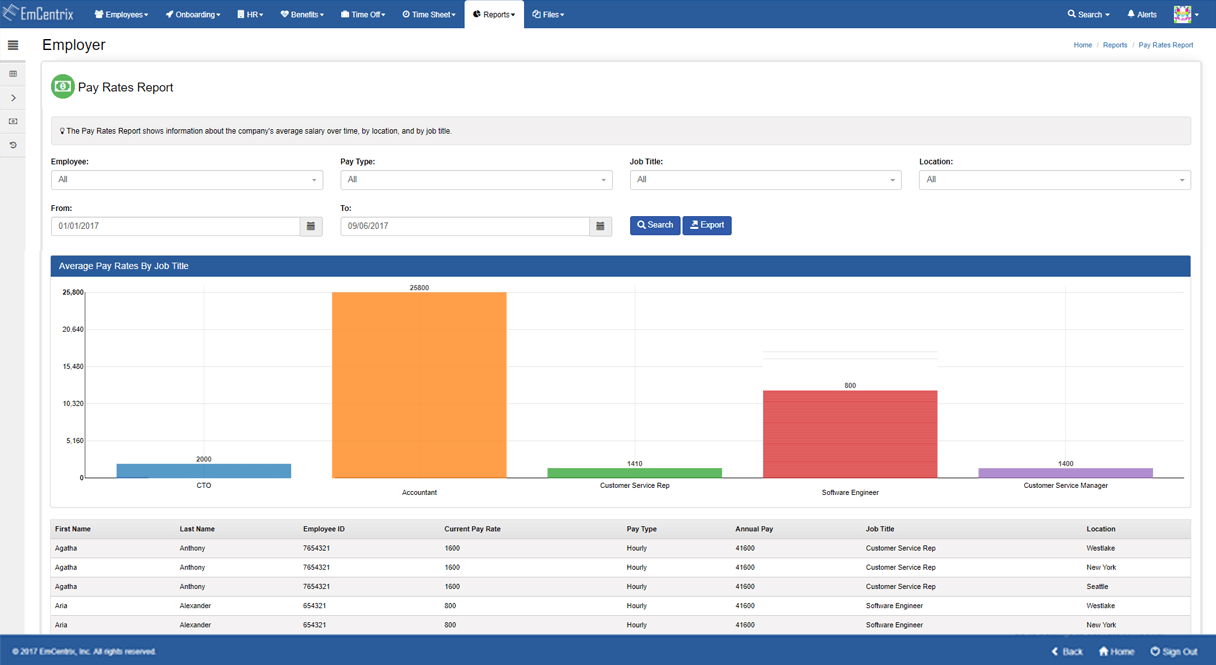The width and height of the screenshot is (1216, 665).
Task: Click the orange Accountant bar in the chart
Action: [419, 385]
